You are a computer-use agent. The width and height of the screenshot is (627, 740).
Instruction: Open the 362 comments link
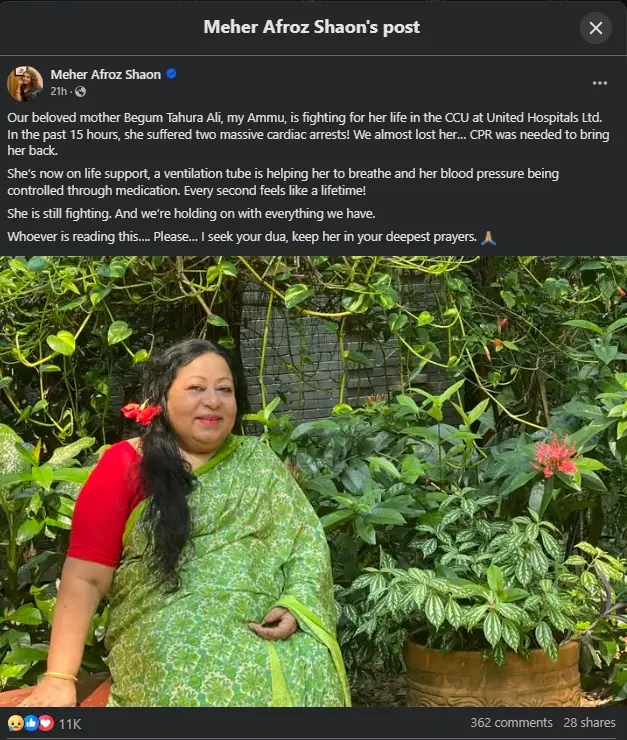(x=511, y=723)
